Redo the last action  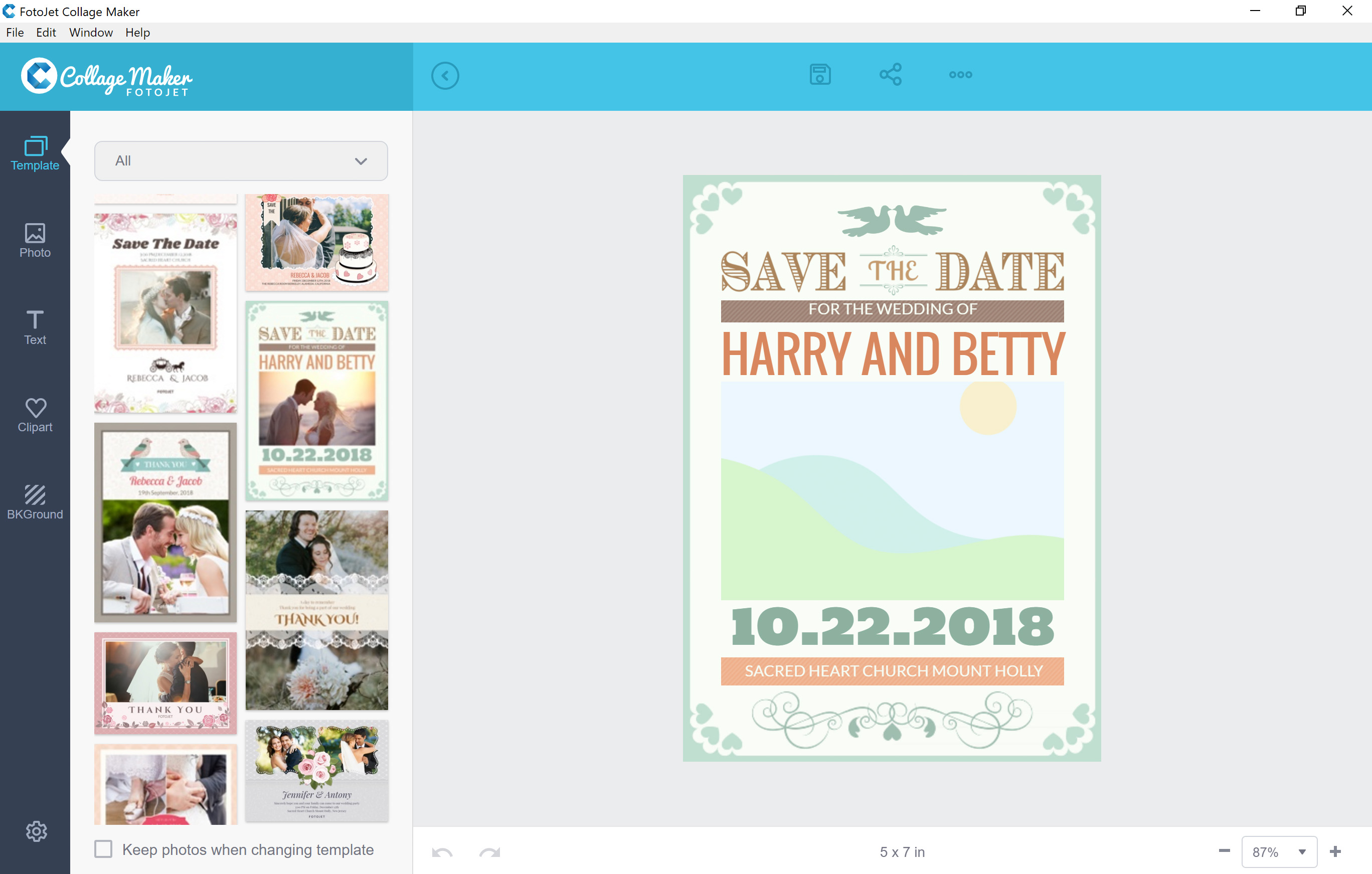[x=489, y=852]
